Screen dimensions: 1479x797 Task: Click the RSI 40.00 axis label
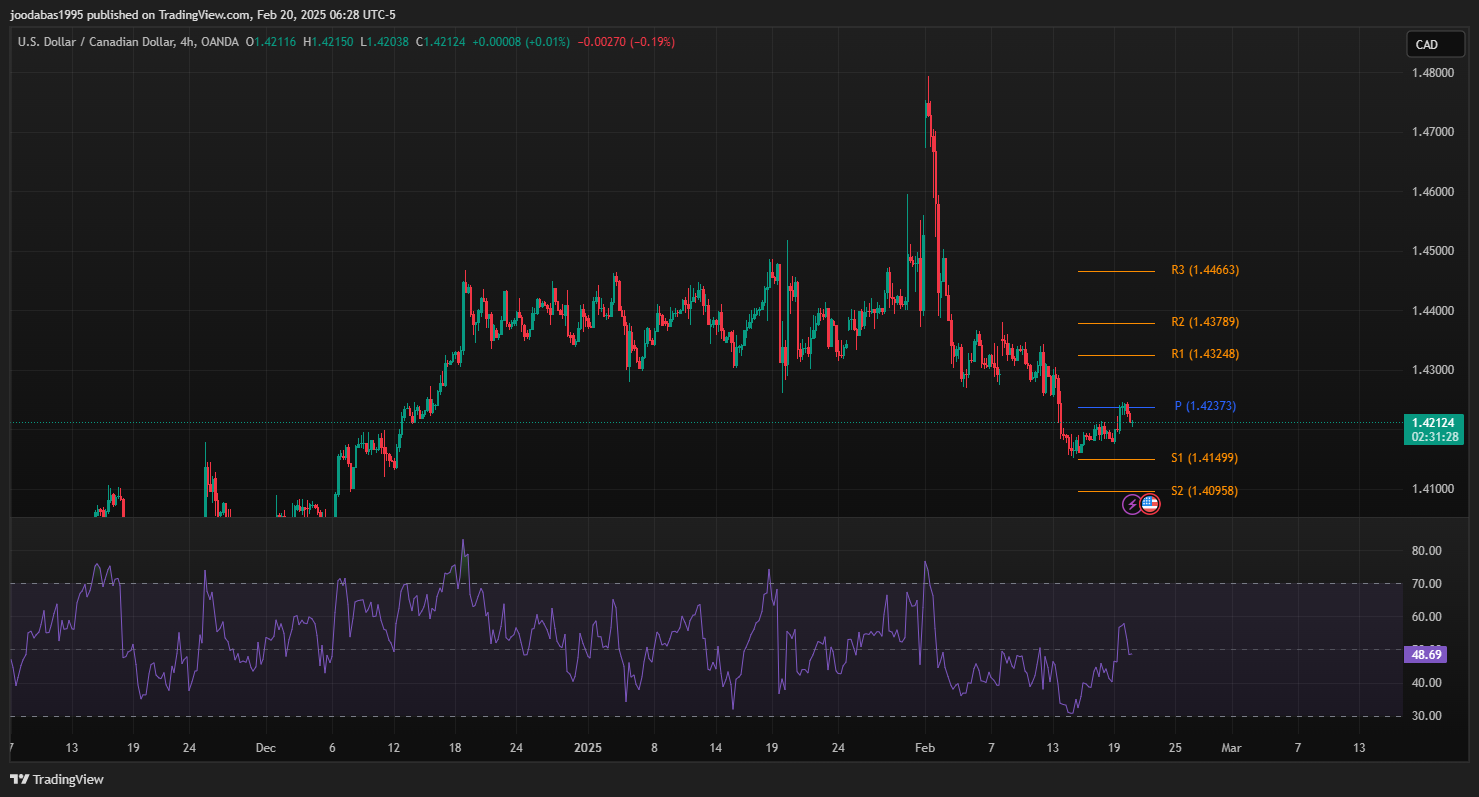[x=1426, y=683]
